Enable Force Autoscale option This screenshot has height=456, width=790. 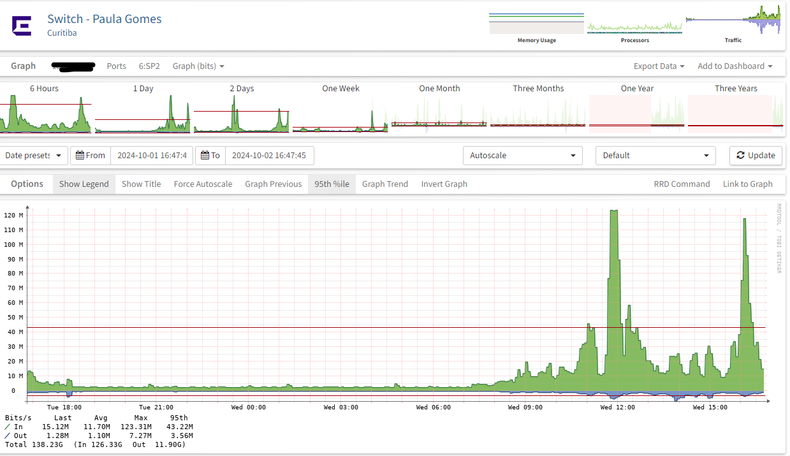point(203,184)
